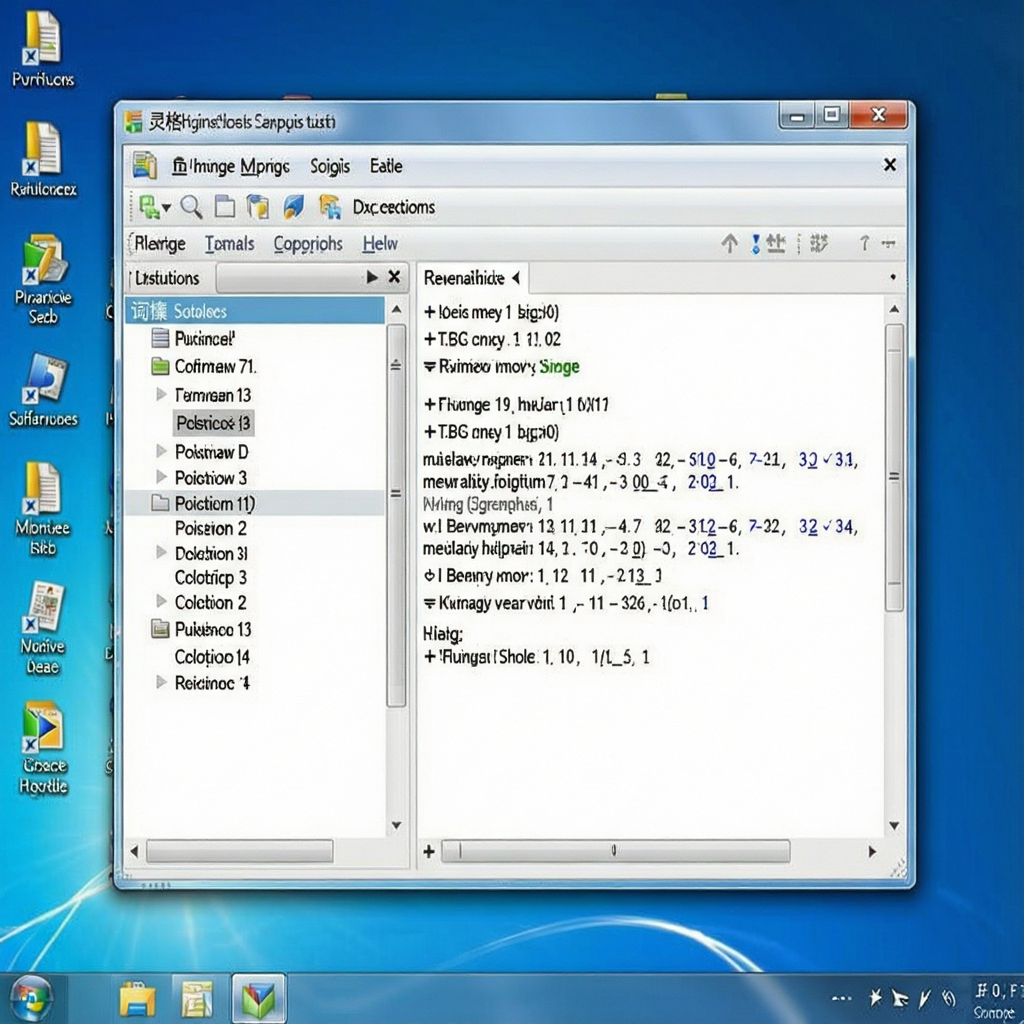This screenshot has width=1024, height=1024.
Task: Open the Windows Start orb
Action: tap(31, 999)
